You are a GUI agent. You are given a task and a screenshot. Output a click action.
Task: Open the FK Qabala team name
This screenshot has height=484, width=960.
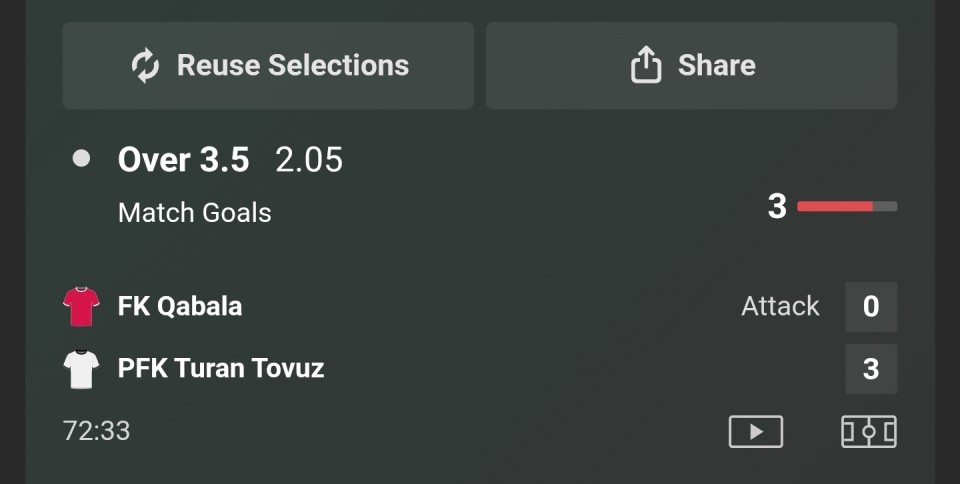coord(180,306)
